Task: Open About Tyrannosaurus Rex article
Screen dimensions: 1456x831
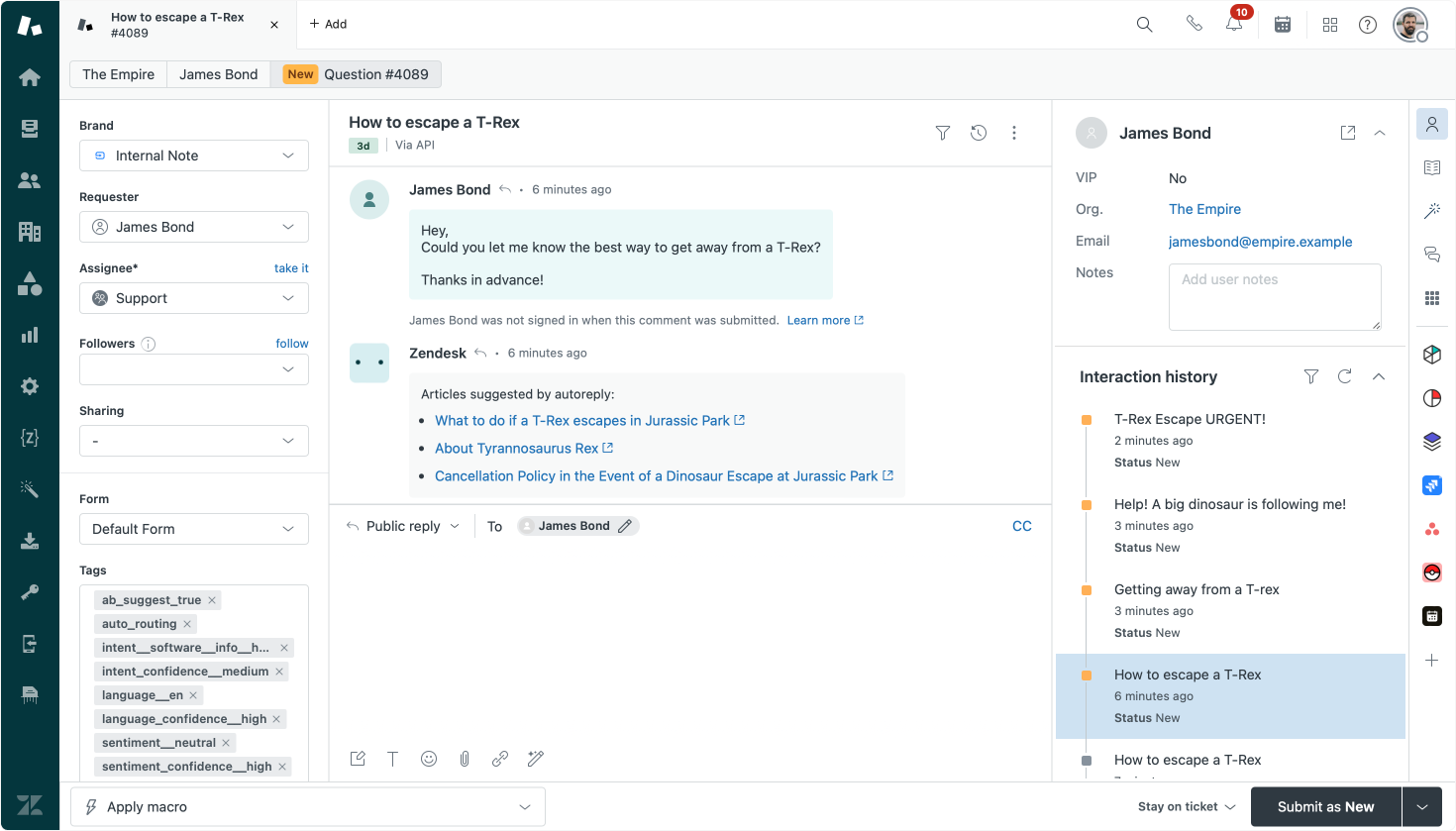Action: [x=524, y=449]
